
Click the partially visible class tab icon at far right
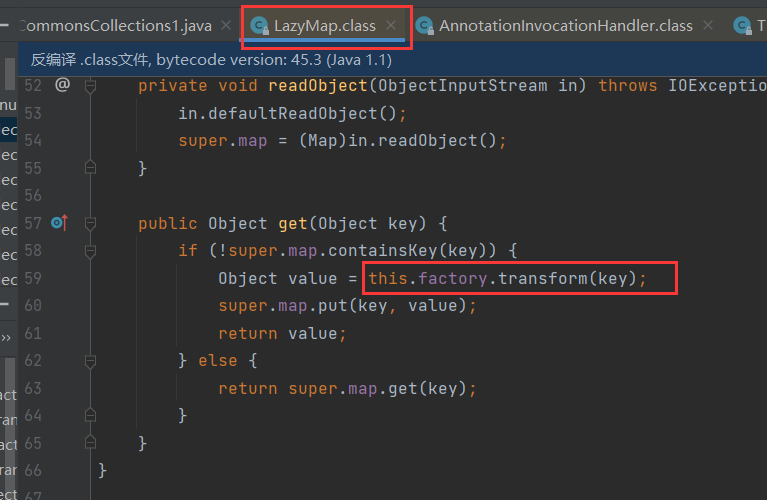tap(742, 25)
